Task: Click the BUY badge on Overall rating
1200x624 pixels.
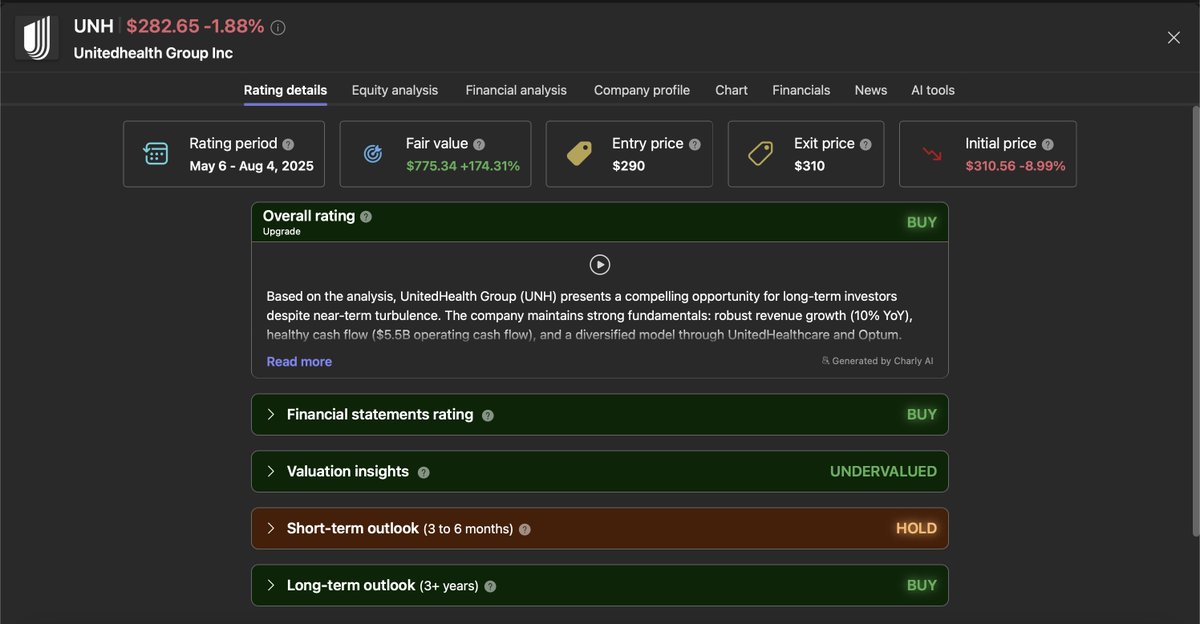Action: pos(922,222)
